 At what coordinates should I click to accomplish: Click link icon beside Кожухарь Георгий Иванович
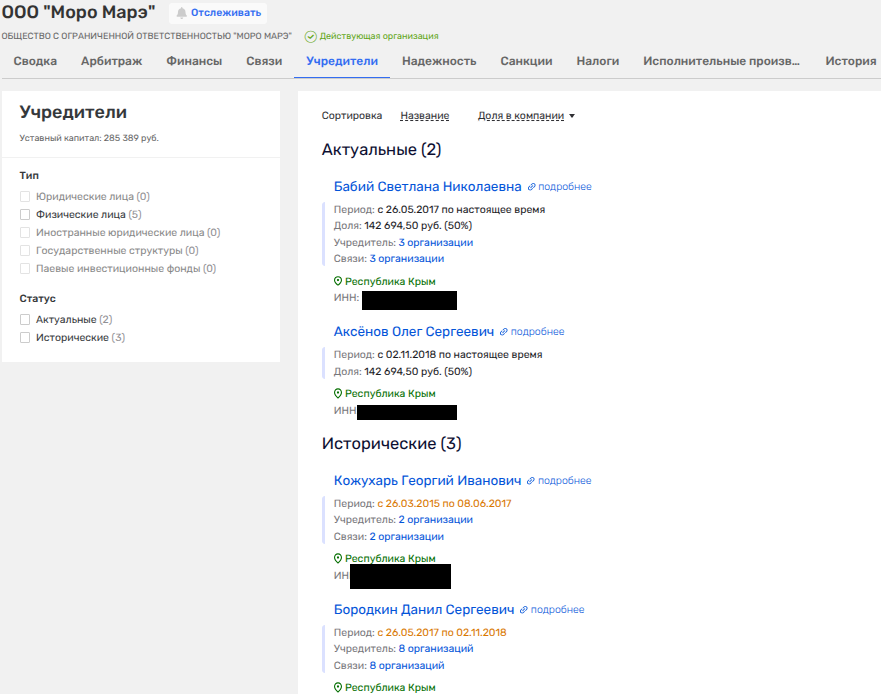pos(531,481)
